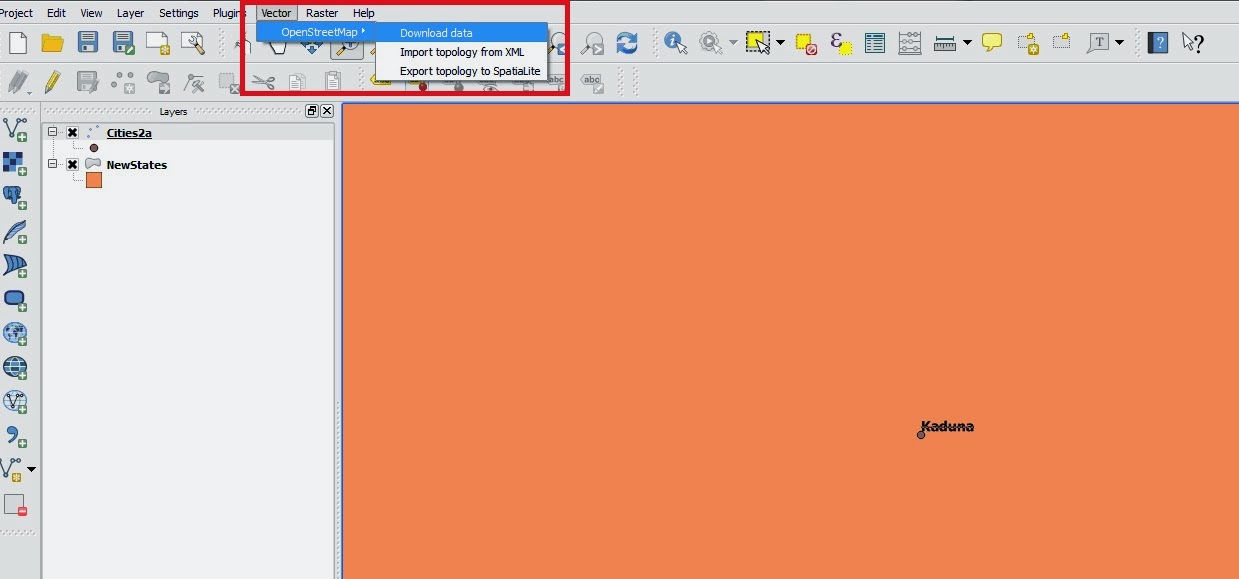Click the Save As floppy with pencil icon

[123, 43]
